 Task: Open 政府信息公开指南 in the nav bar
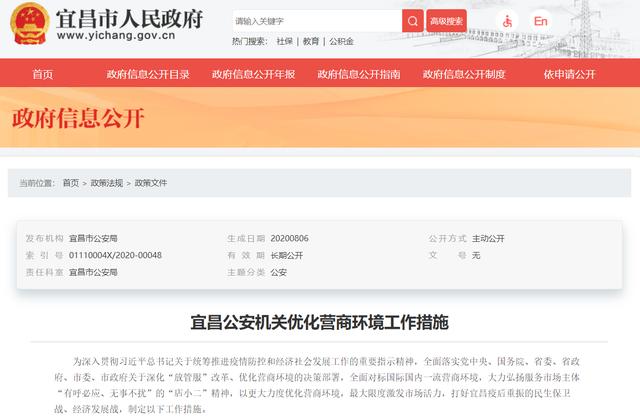point(358,74)
